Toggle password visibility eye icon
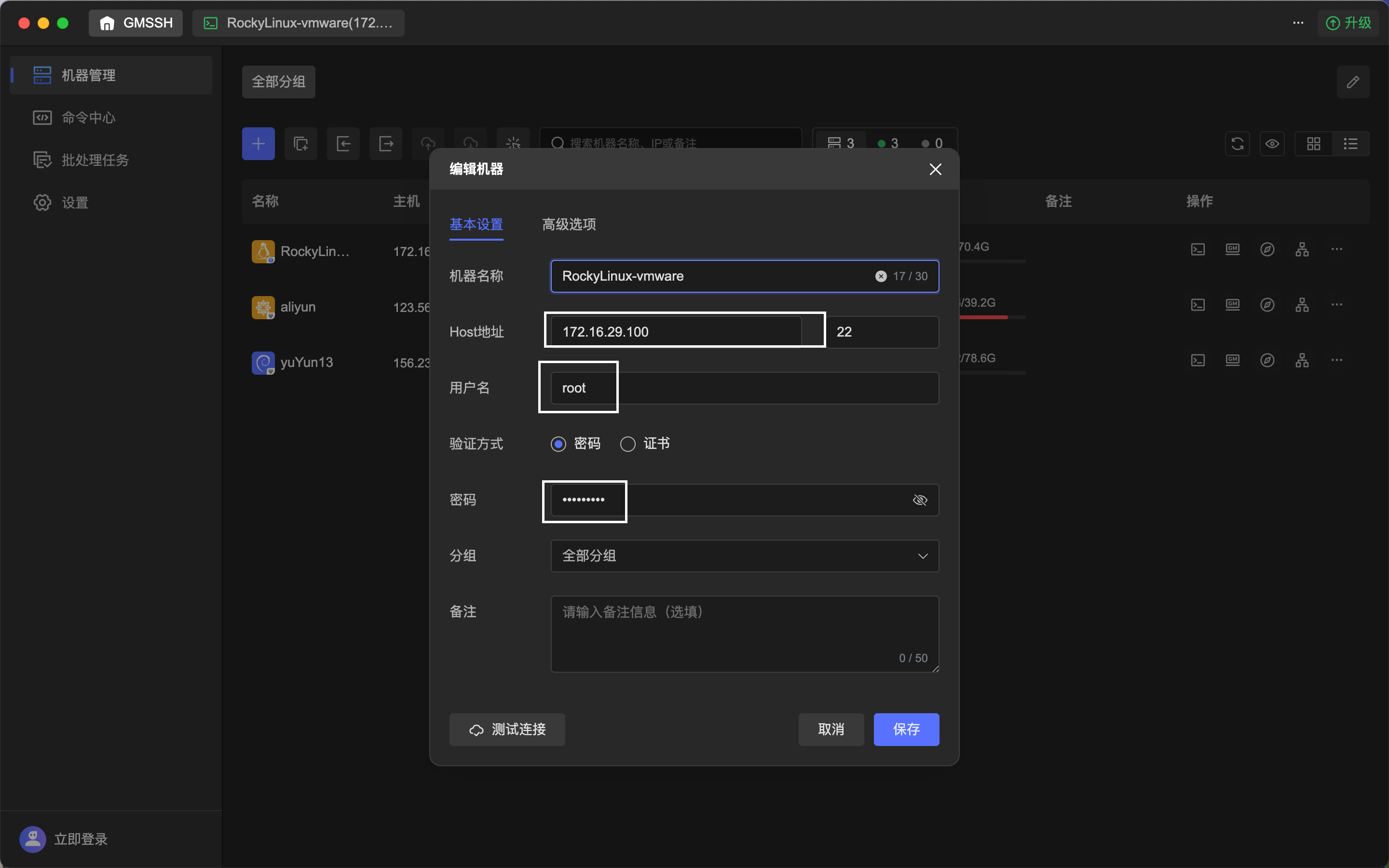The image size is (1389, 868). tap(920, 500)
